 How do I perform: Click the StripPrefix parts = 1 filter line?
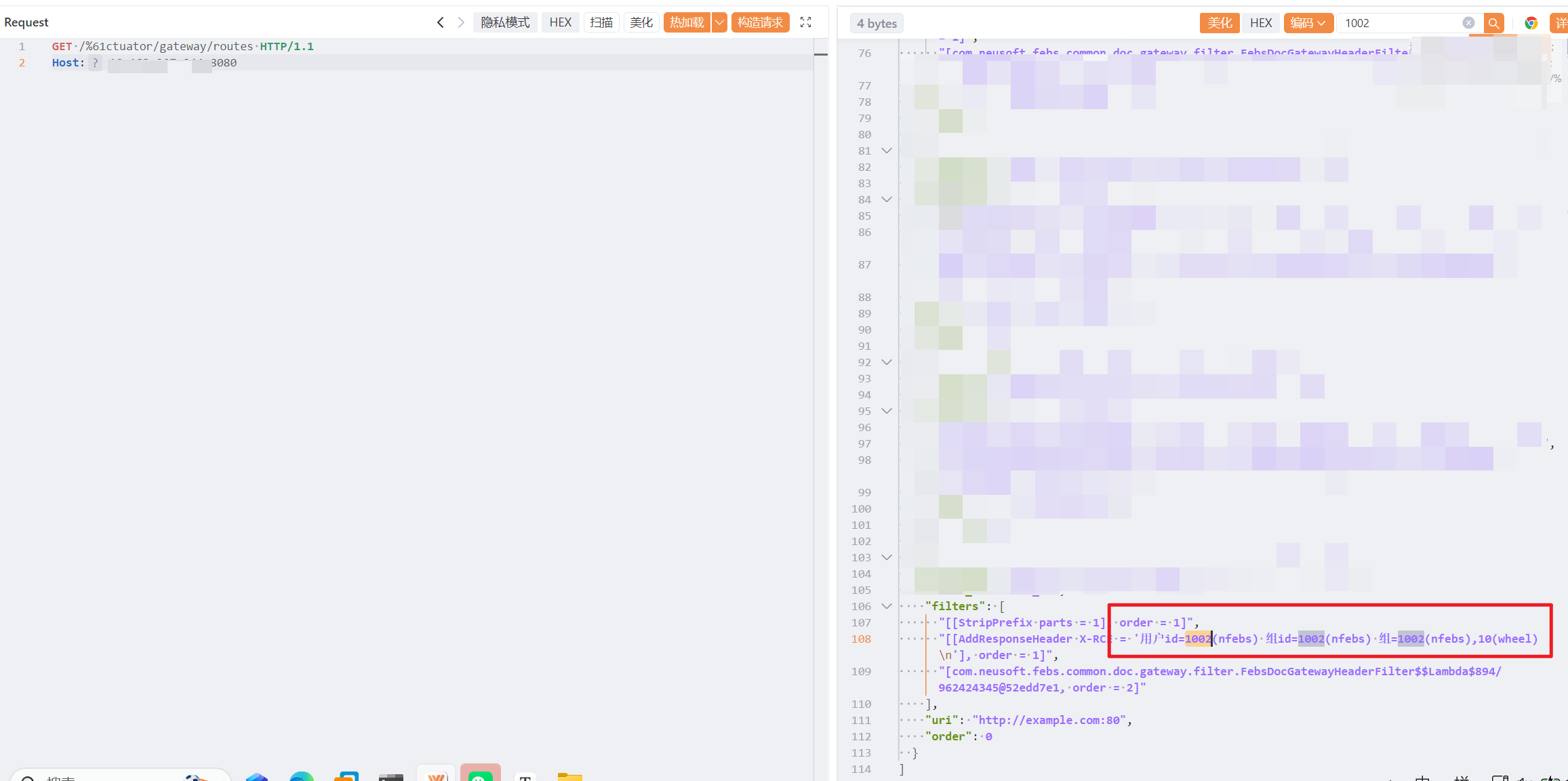tap(1068, 622)
